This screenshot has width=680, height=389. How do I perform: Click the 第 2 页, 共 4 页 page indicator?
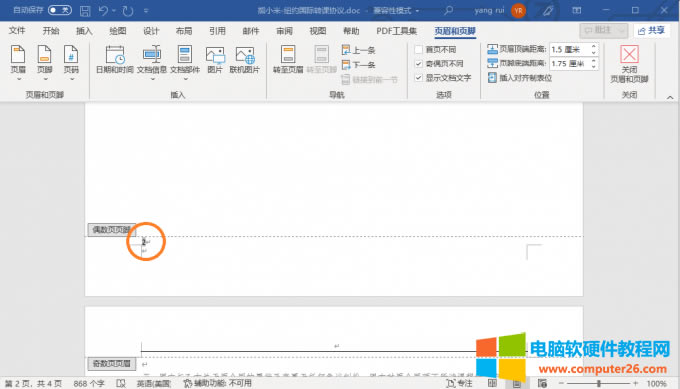coord(33,383)
